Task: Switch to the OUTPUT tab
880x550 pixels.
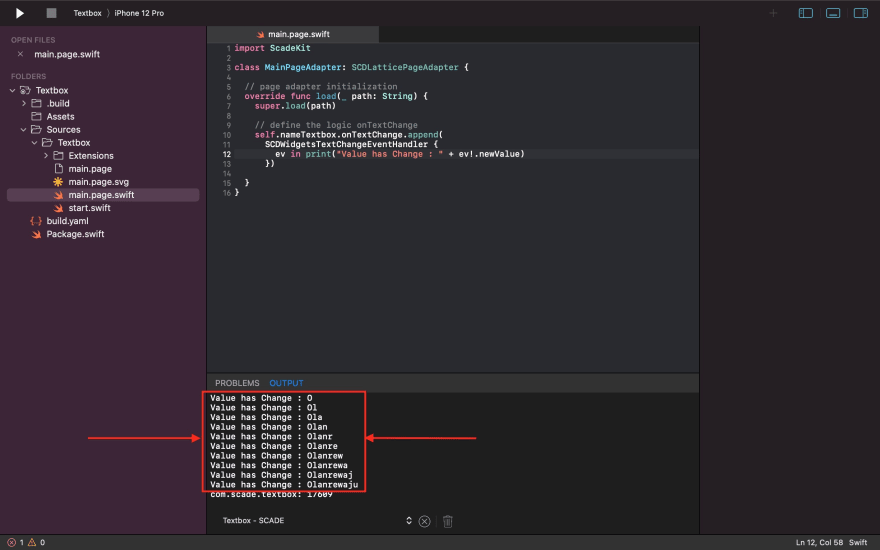Action: [x=286, y=383]
